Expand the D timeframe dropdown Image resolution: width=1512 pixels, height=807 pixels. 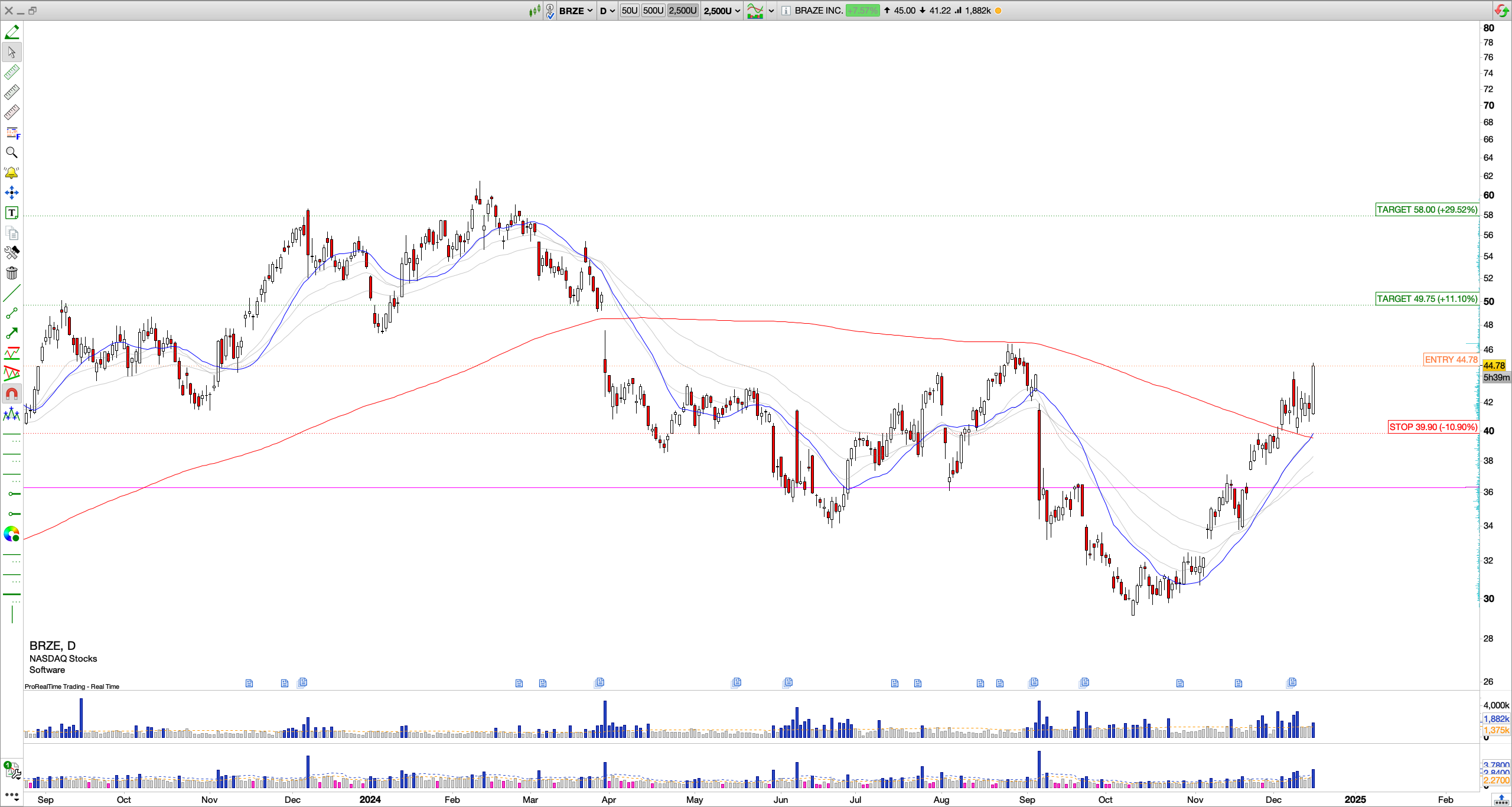[607, 11]
